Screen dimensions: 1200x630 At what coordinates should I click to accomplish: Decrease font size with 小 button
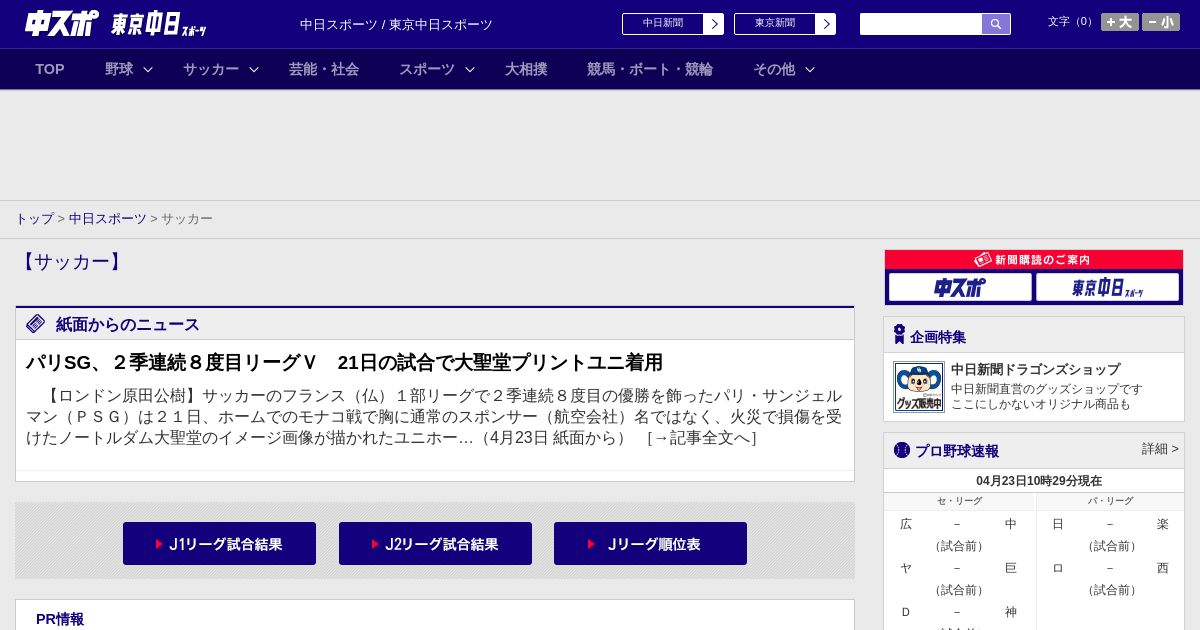point(1161,22)
